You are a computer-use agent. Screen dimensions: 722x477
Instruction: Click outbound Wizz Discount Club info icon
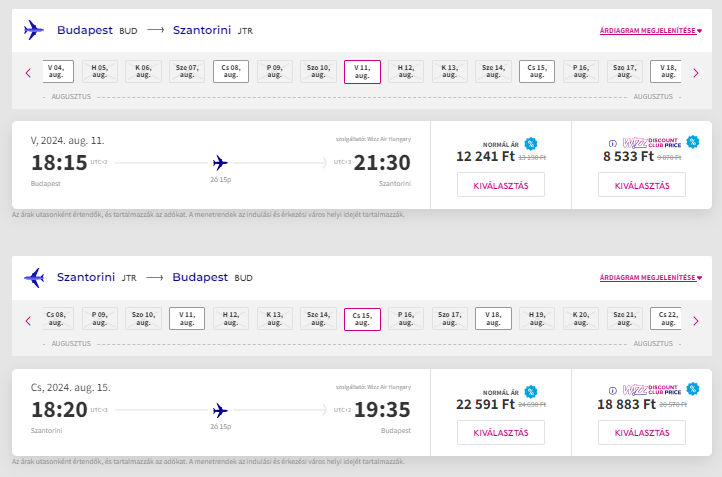[x=612, y=143]
